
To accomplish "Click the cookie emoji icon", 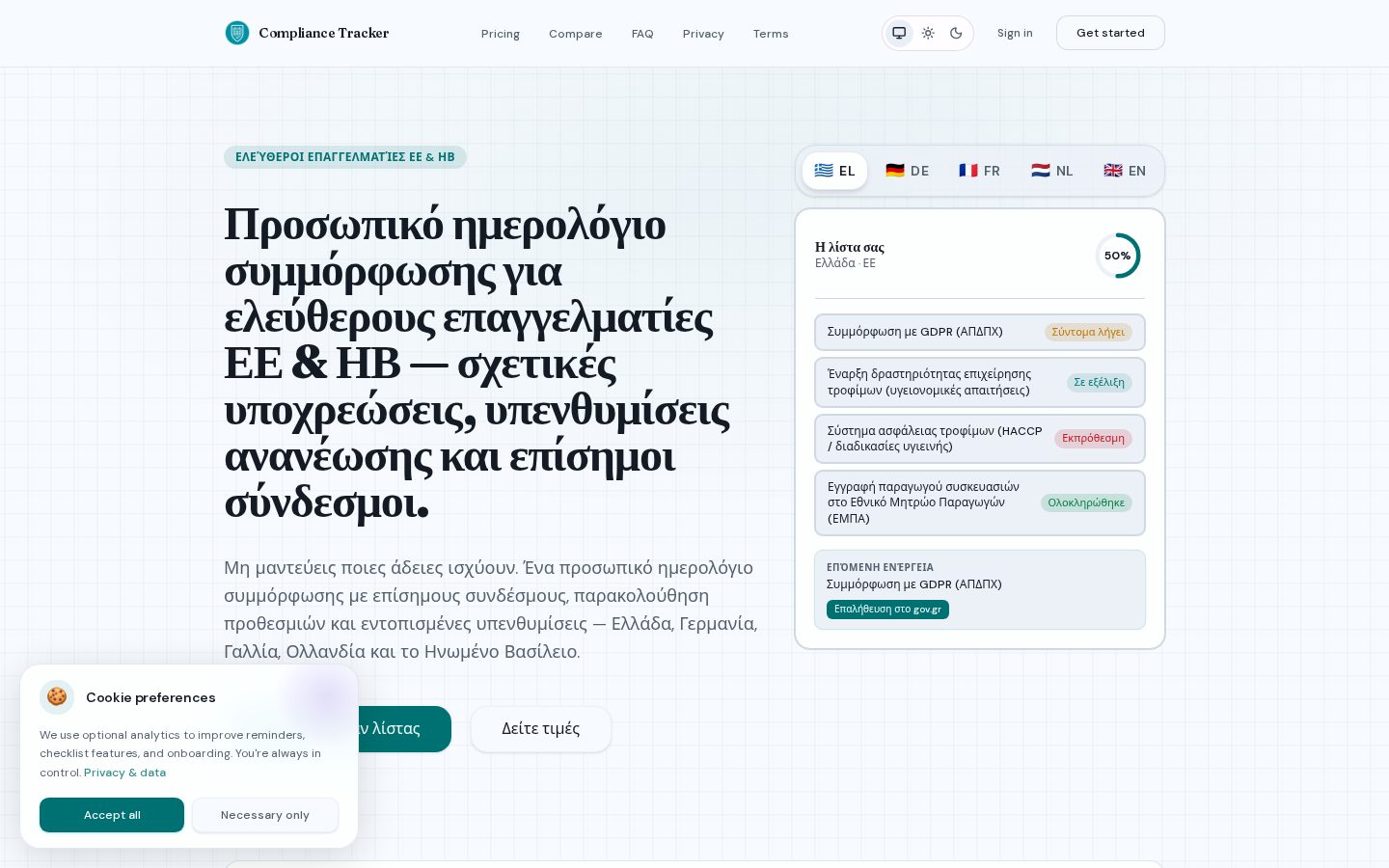I will (57, 696).
